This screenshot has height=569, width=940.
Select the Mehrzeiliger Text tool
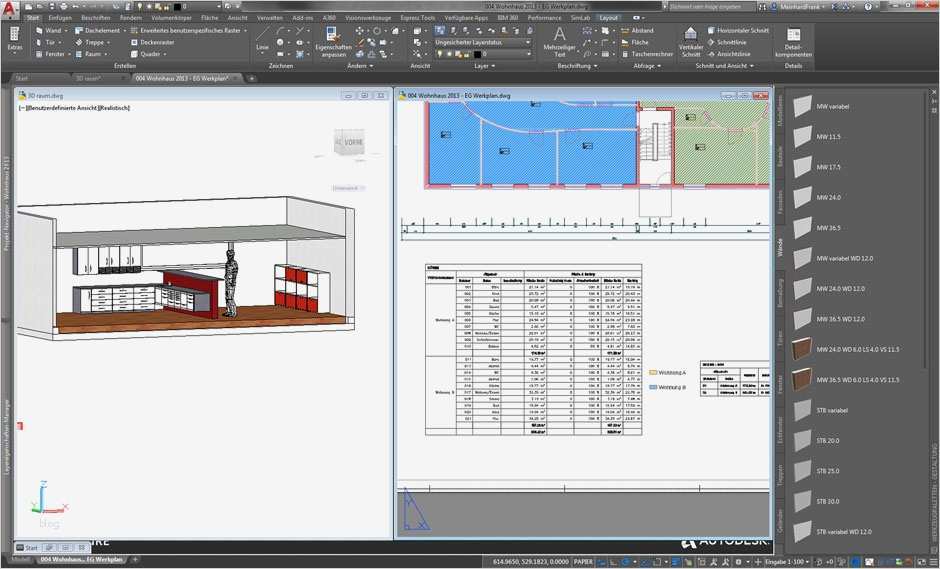pos(559,40)
